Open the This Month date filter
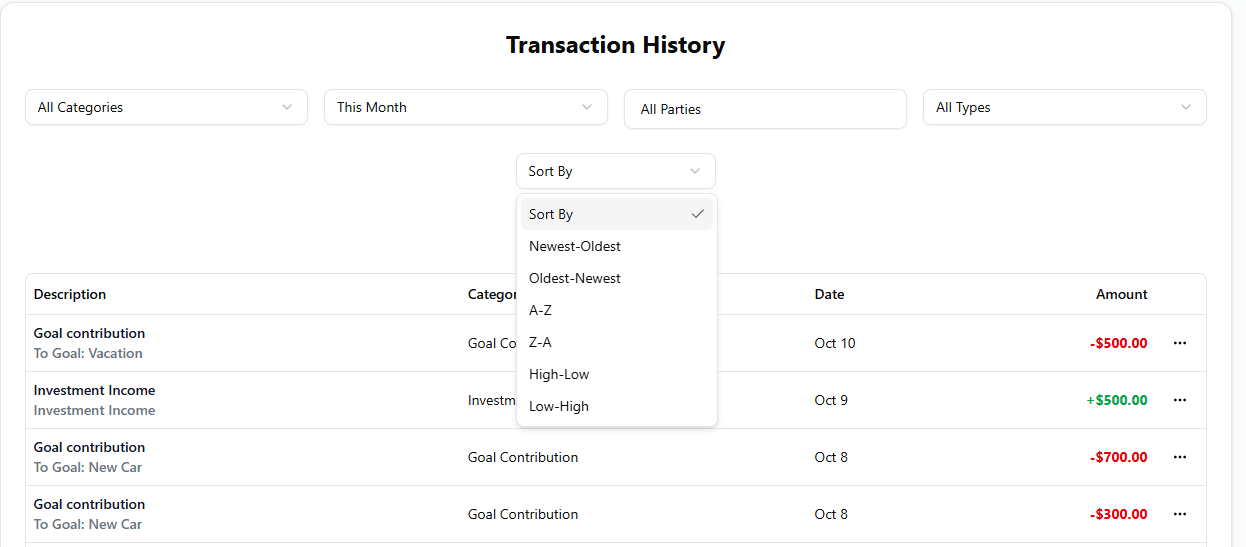The height and width of the screenshot is (547, 1246). click(465, 107)
